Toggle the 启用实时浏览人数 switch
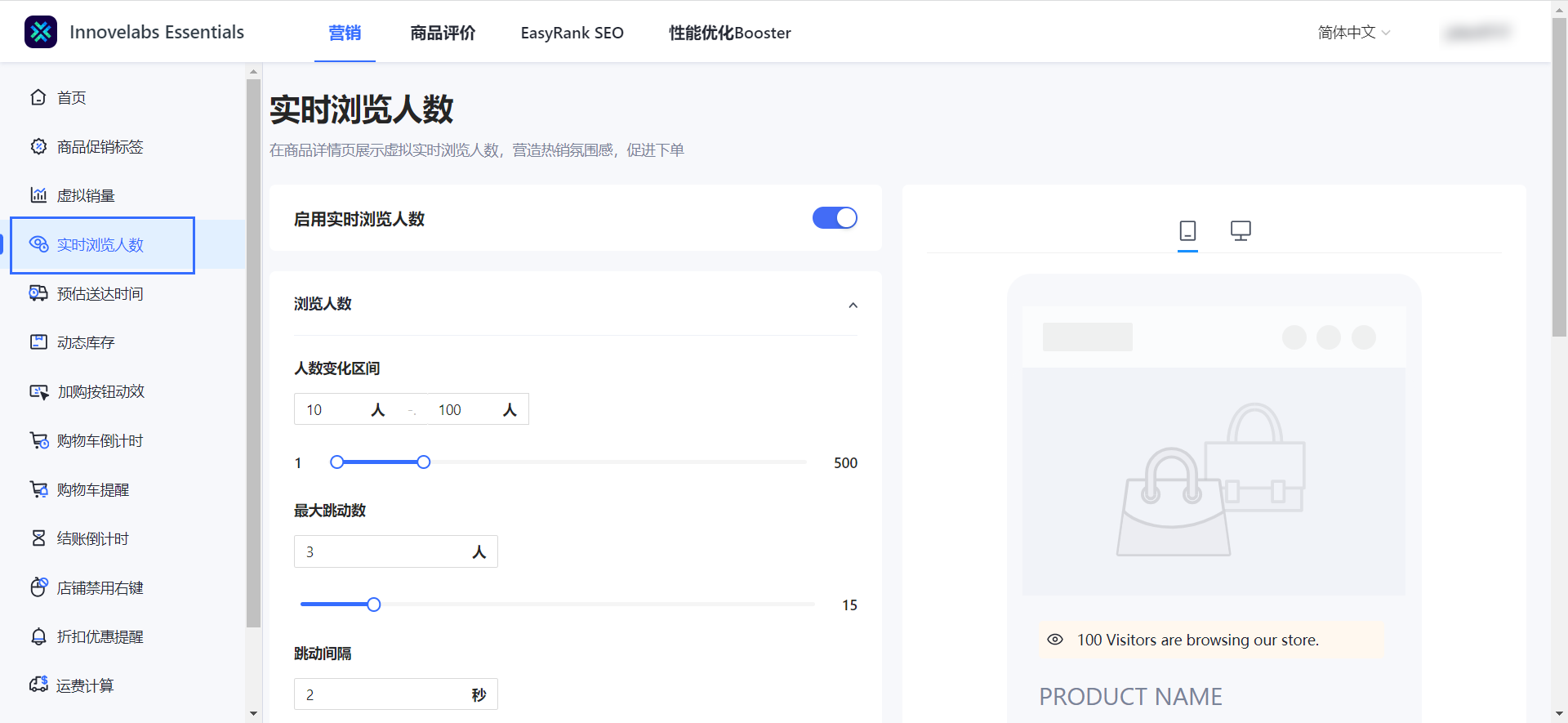The image size is (1568, 723). coord(835,218)
